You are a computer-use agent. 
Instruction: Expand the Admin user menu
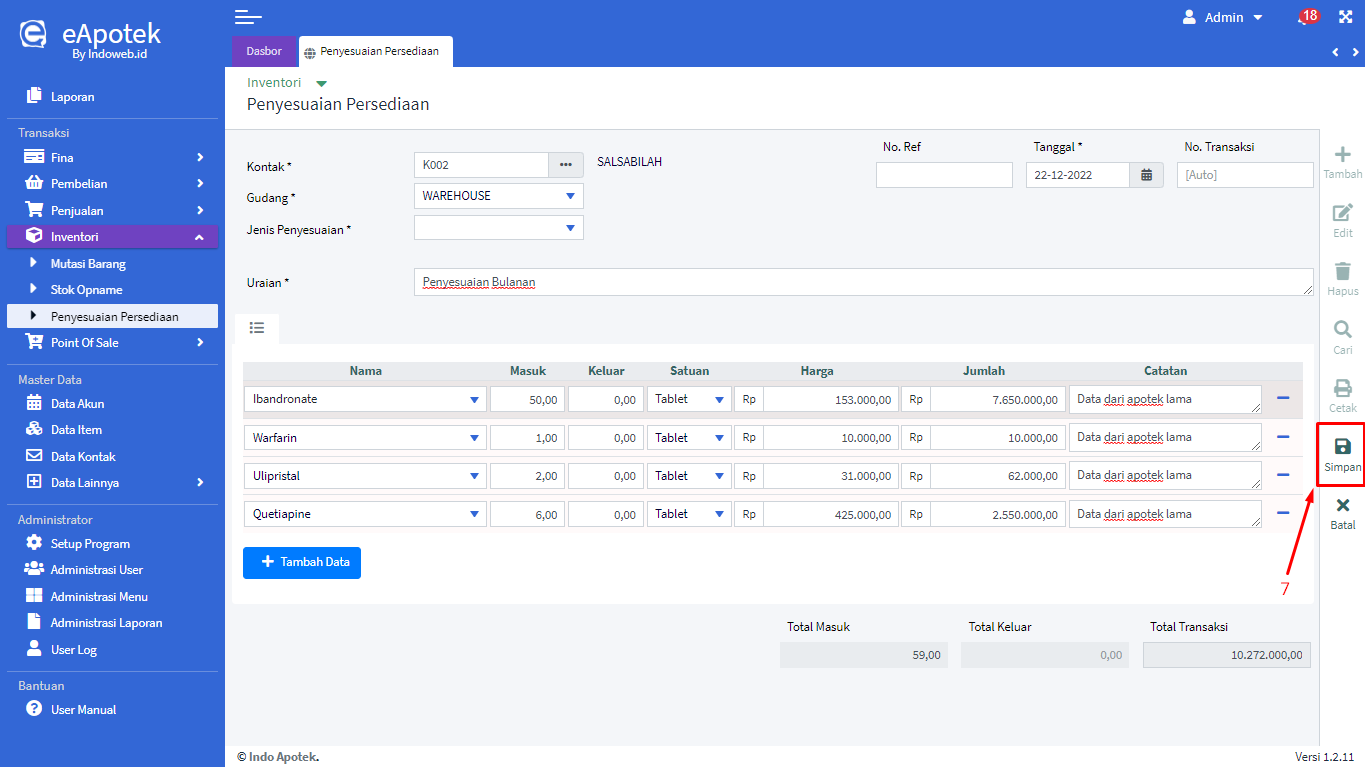[1222, 17]
